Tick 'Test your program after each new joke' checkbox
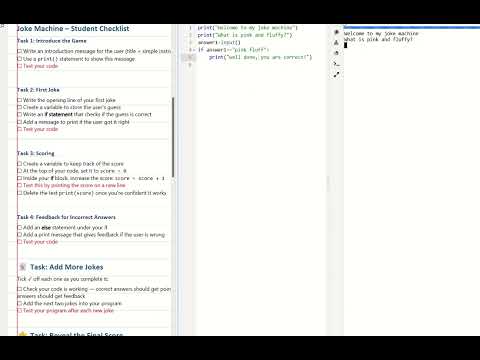Viewport: 480px width, 360px height. coord(19,311)
